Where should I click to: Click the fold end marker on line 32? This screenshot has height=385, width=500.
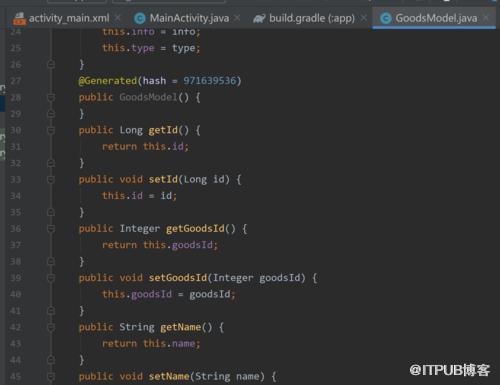[51, 163]
